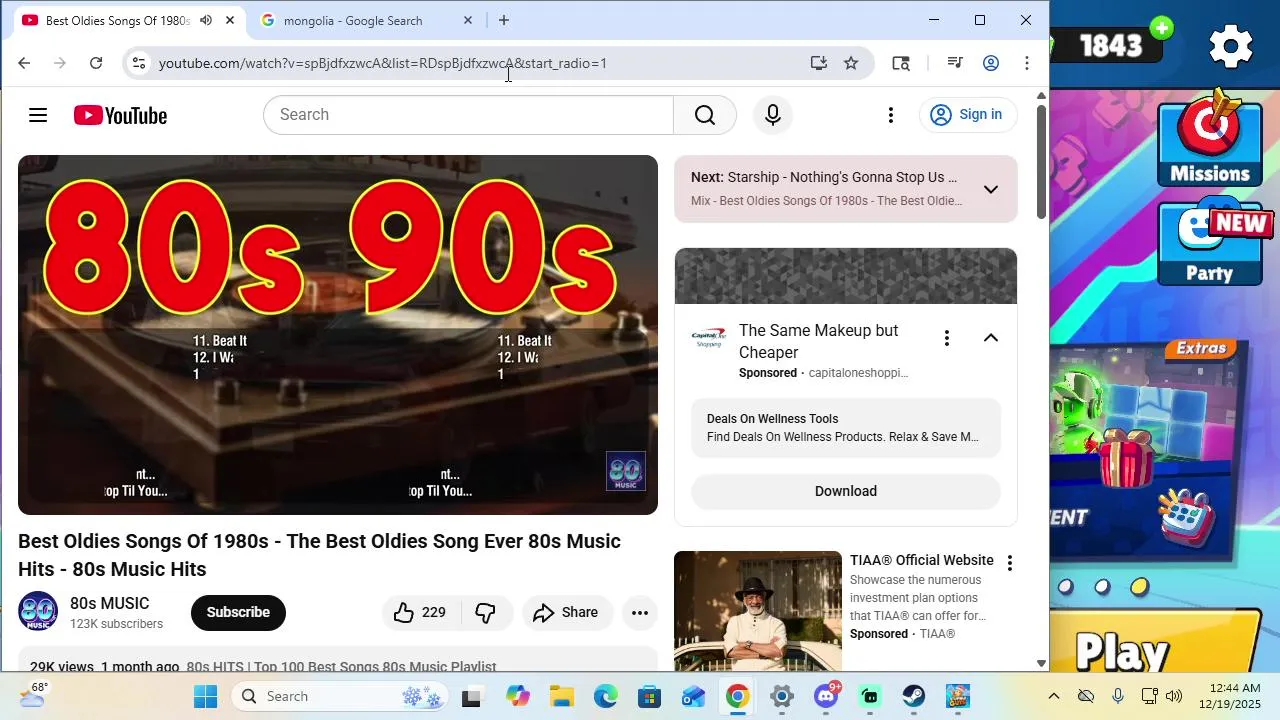Open Chrome's three-dot menu
1280x720 pixels.
(1027, 63)
